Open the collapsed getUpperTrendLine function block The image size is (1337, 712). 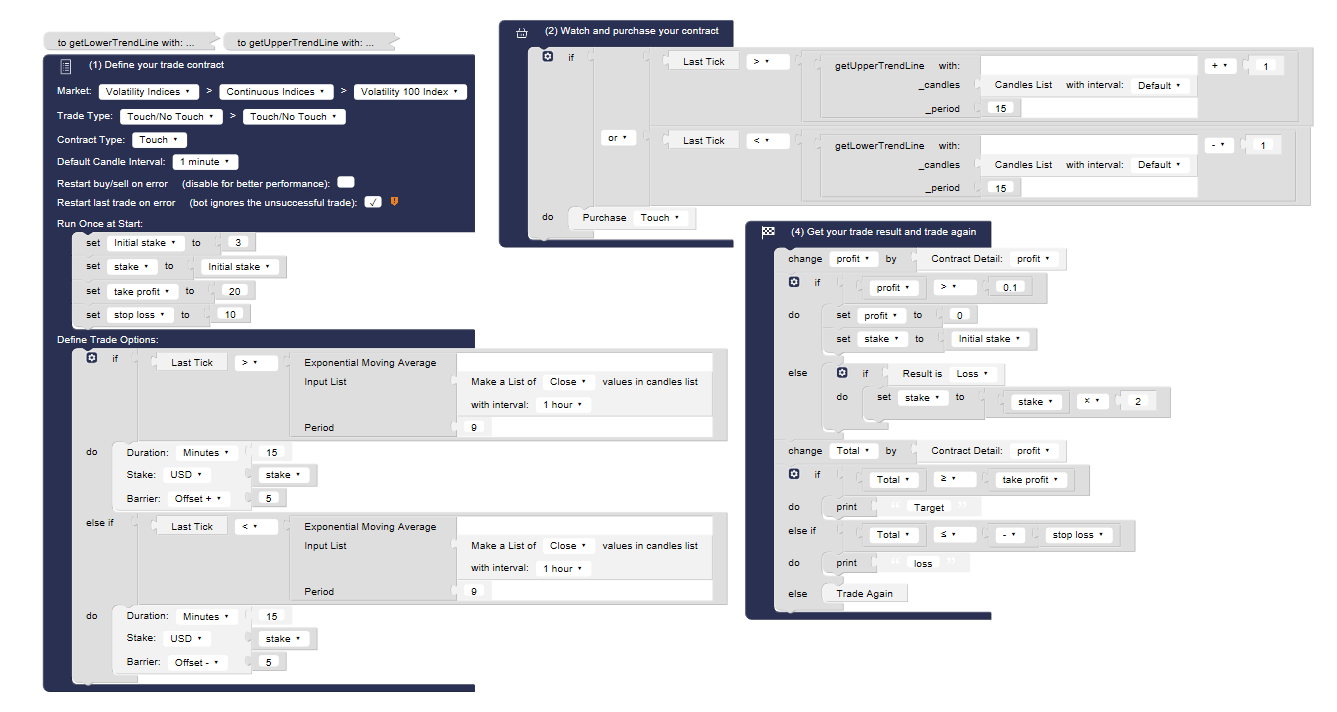[x=310, y=42]
